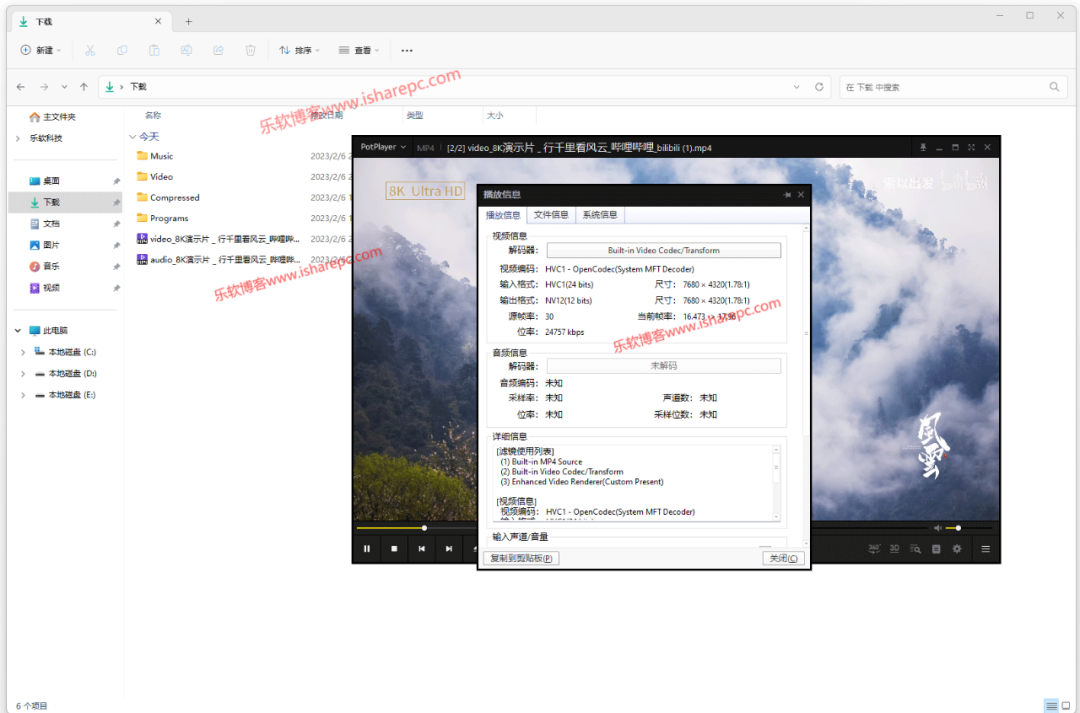
Task: Adjust the PotPlayer volume slider
Action: [969, 528]
